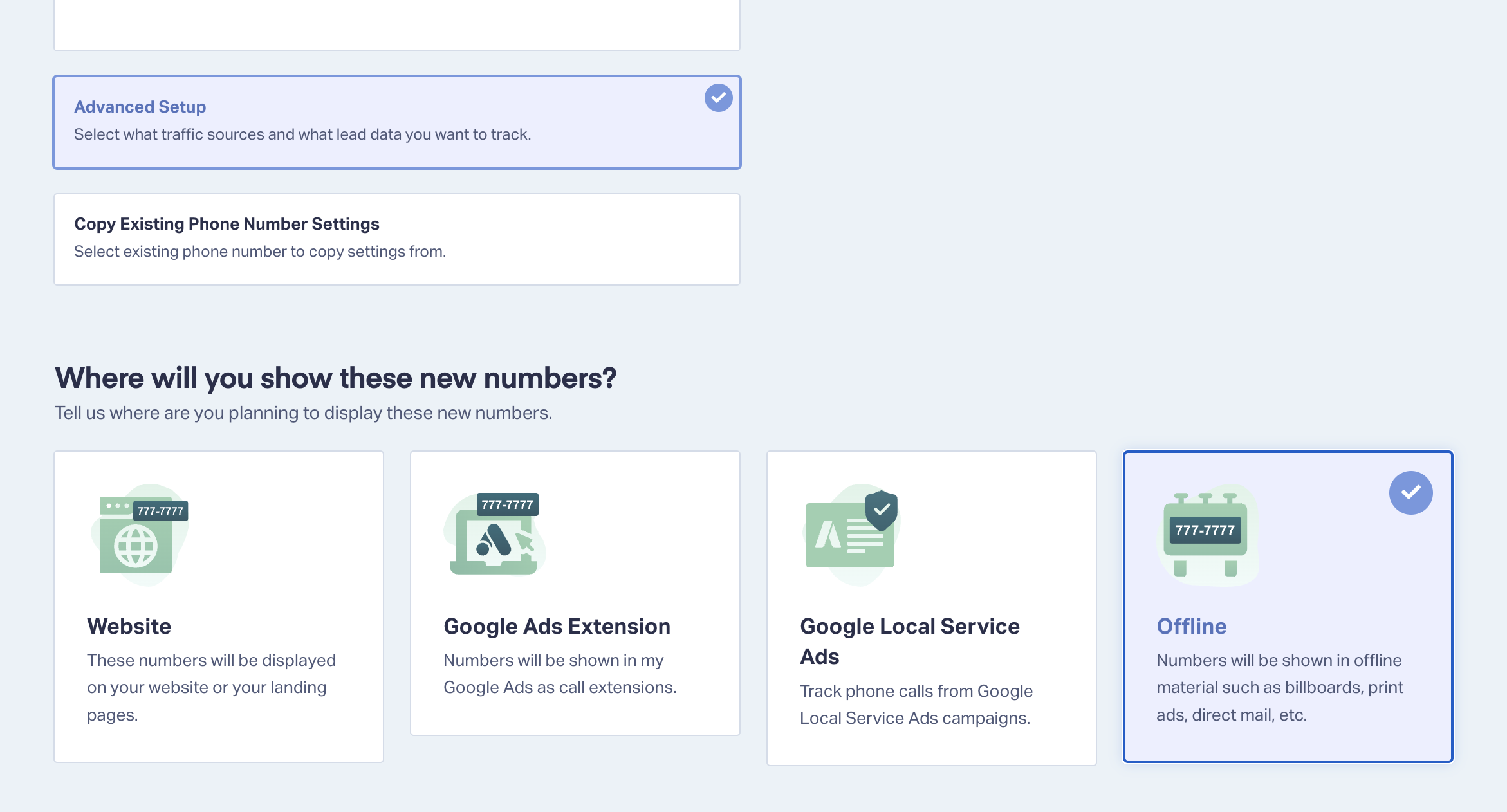Click the 'Where will you show these new numbers?' heading

tap(336, 378)
